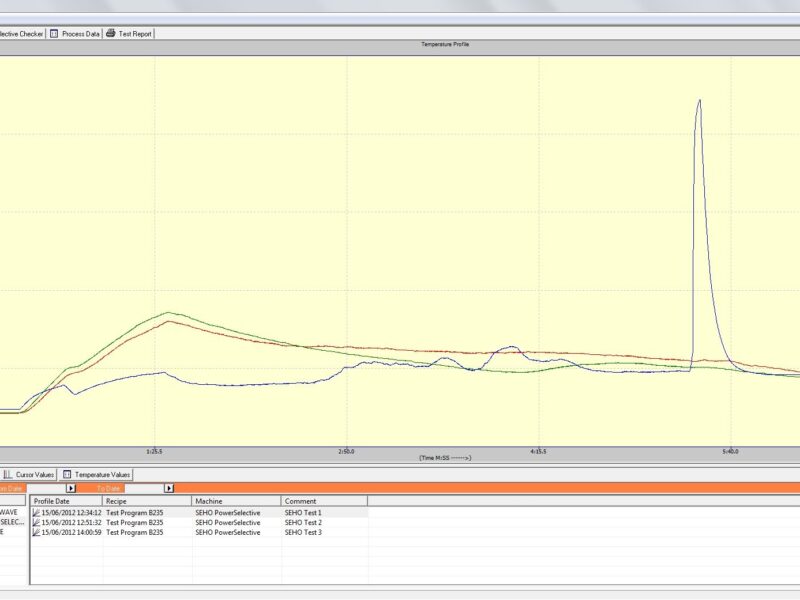Click profile icon for SEHO Test 1 row

point(36,512)
